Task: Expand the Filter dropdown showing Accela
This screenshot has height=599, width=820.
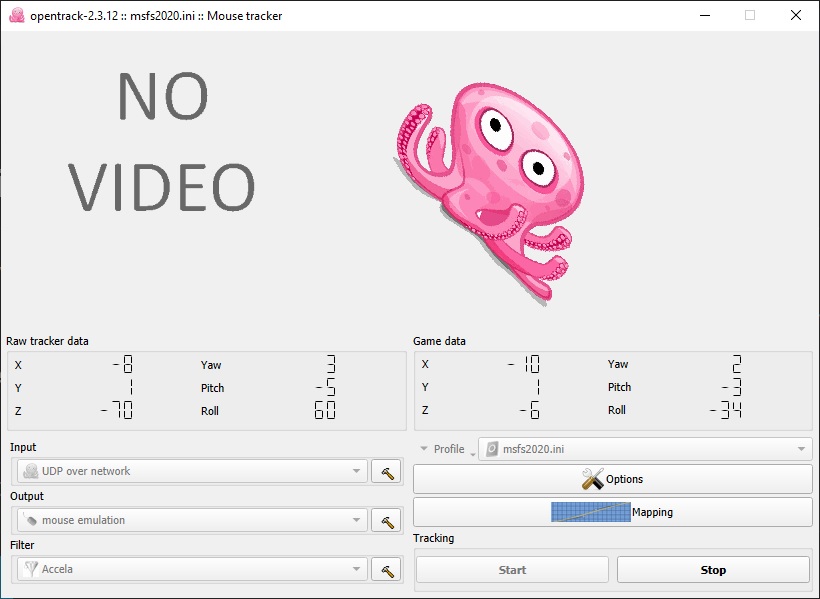Action: (191, 569)
